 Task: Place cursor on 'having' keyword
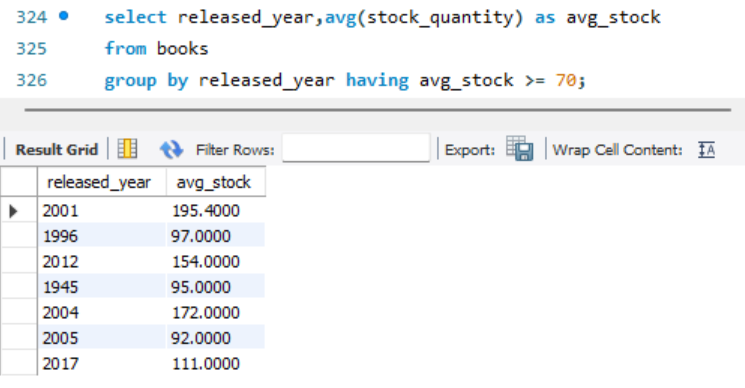(377, 81)
